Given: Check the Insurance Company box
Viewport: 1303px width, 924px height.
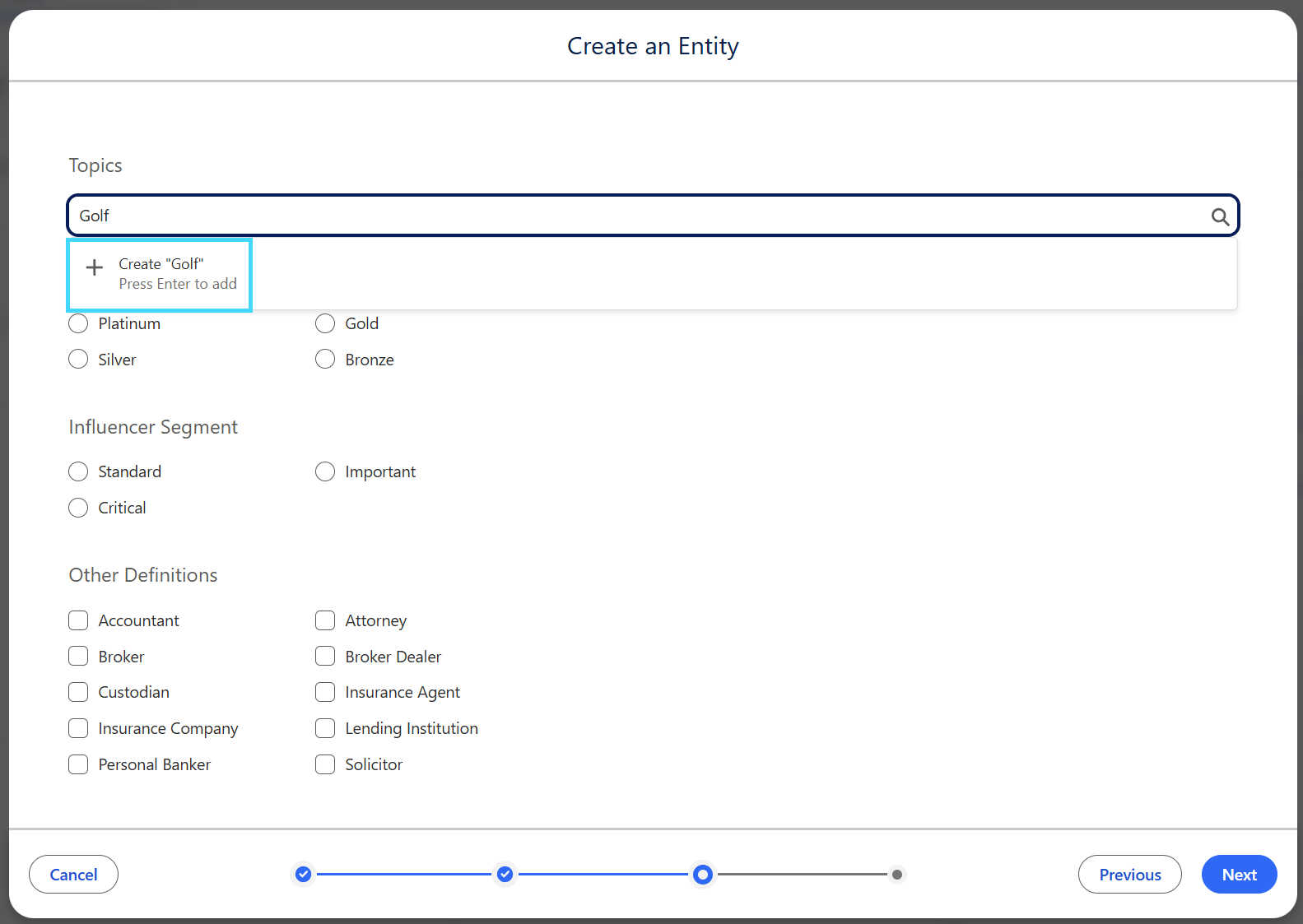Looking at the screenshot, I should click(x=78, y=728).
